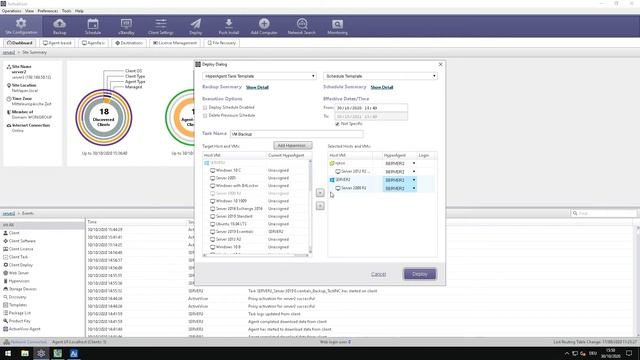The width and height of the screenshot is (640, 360).
Task: Click the Push Install toolbar icon
Action: (229, 26)
